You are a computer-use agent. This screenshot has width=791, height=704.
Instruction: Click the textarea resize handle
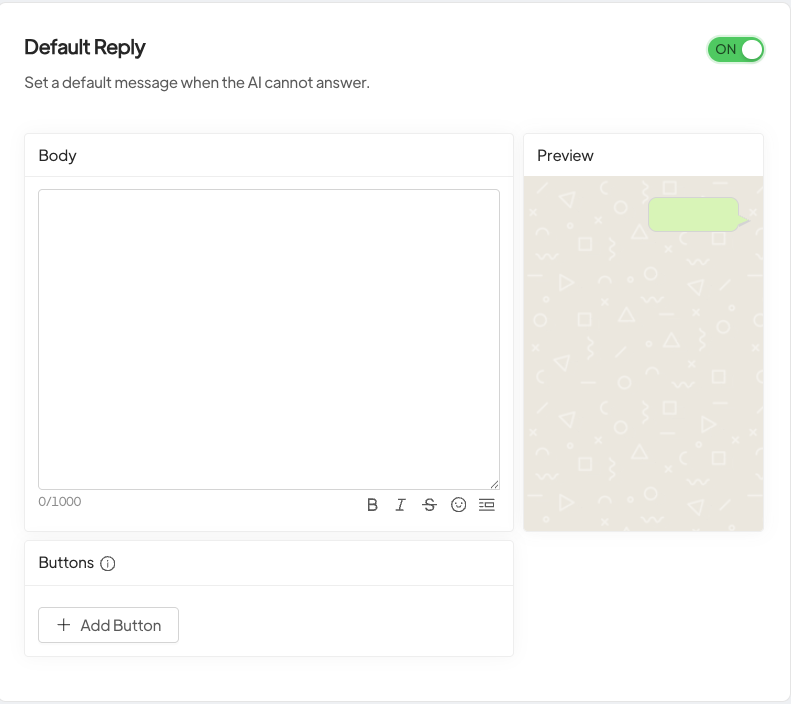(494, 484)
